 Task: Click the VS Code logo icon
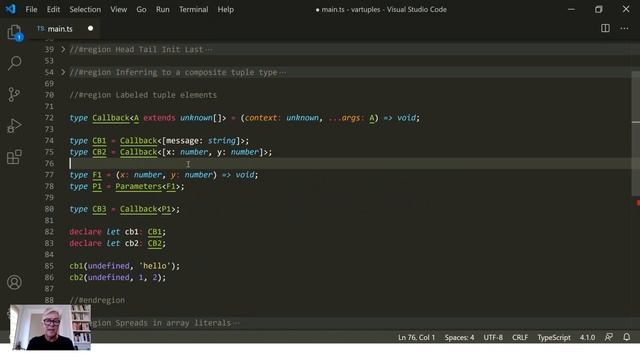coord(10,9)
